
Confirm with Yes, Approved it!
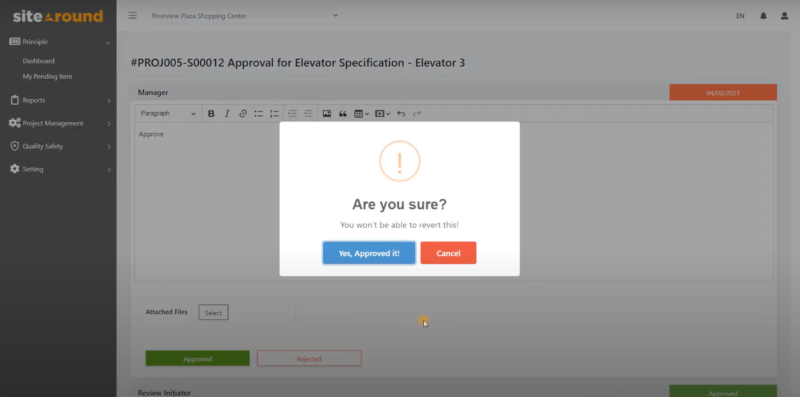click(369, 253)
